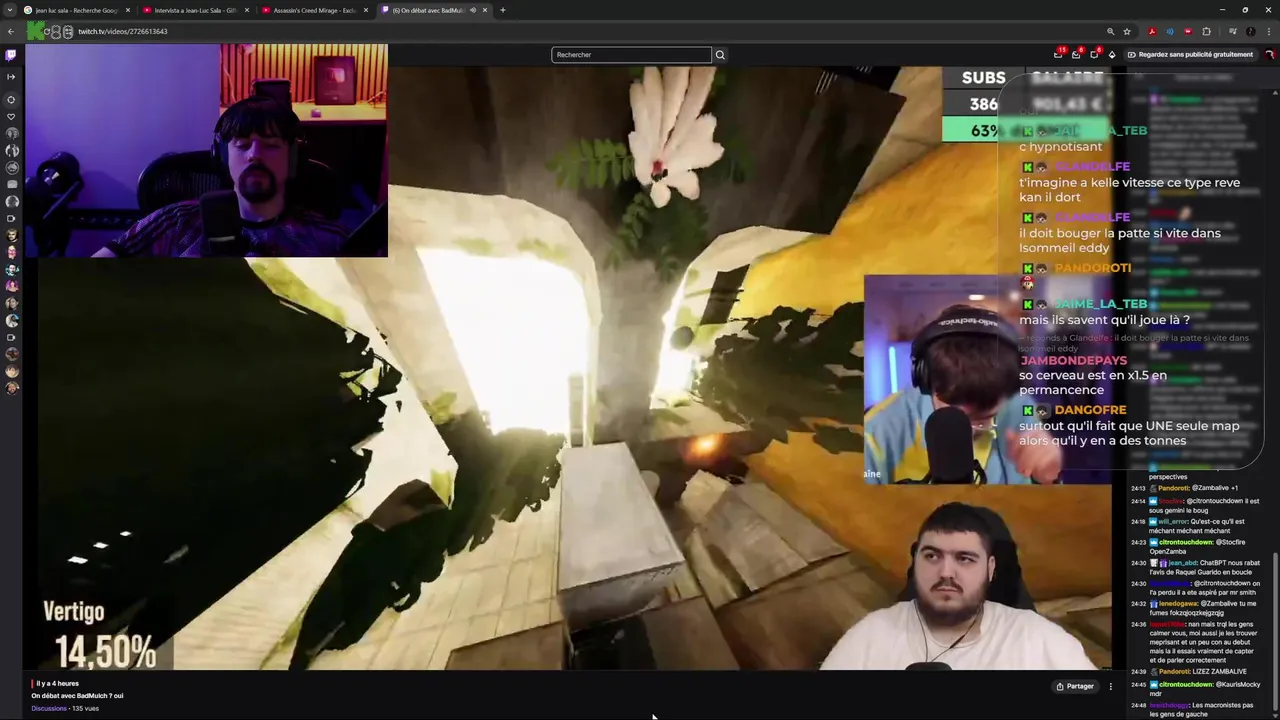Focus the Rechercher search field

point(631,55)
